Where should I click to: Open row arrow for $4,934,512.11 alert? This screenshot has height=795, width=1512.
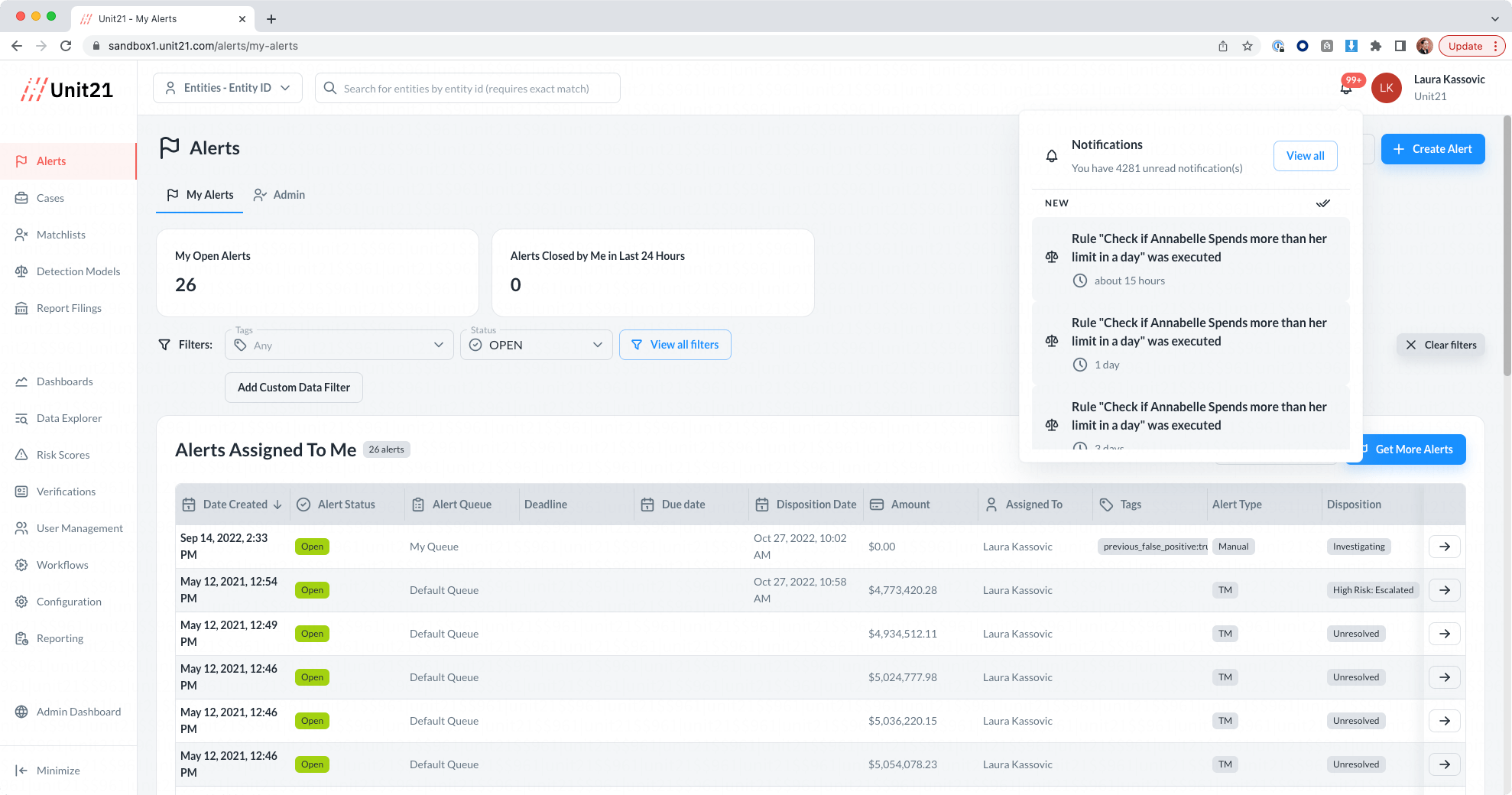pyautogui.click(x=1445, y=634)
